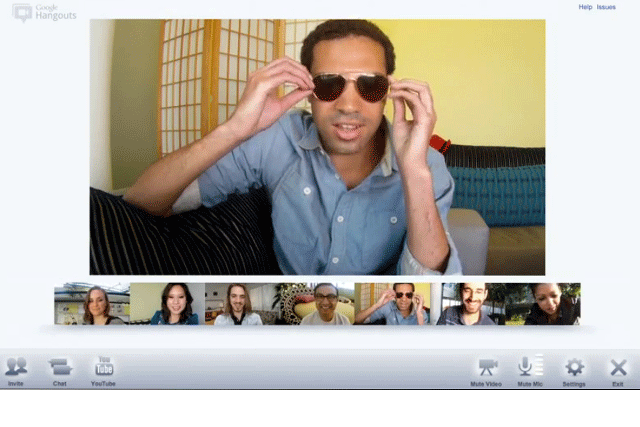Open the Help link
The image size is (640, 427).
[x=585, y=7]
